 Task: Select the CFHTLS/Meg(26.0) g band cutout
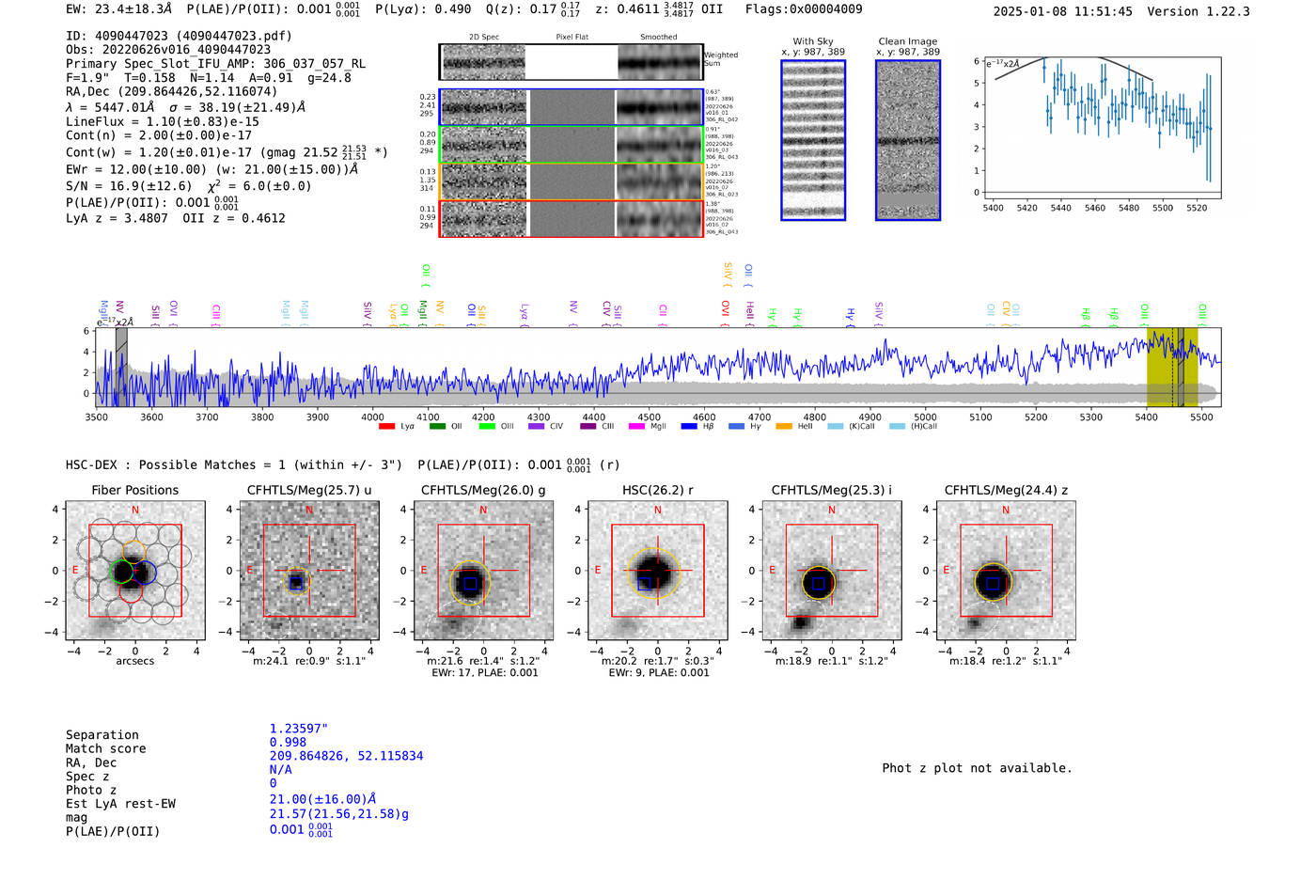click(483, 571)
